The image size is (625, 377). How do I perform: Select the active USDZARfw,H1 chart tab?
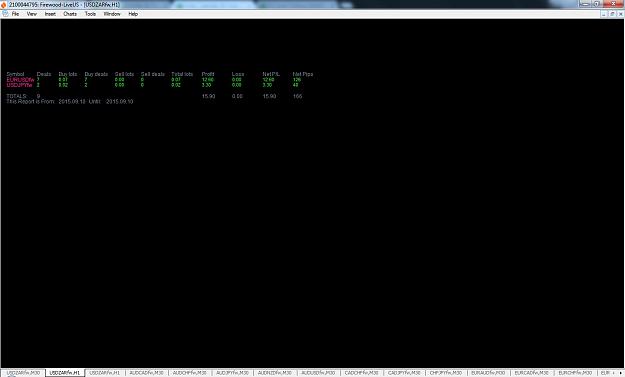click(x=65, y=373)
